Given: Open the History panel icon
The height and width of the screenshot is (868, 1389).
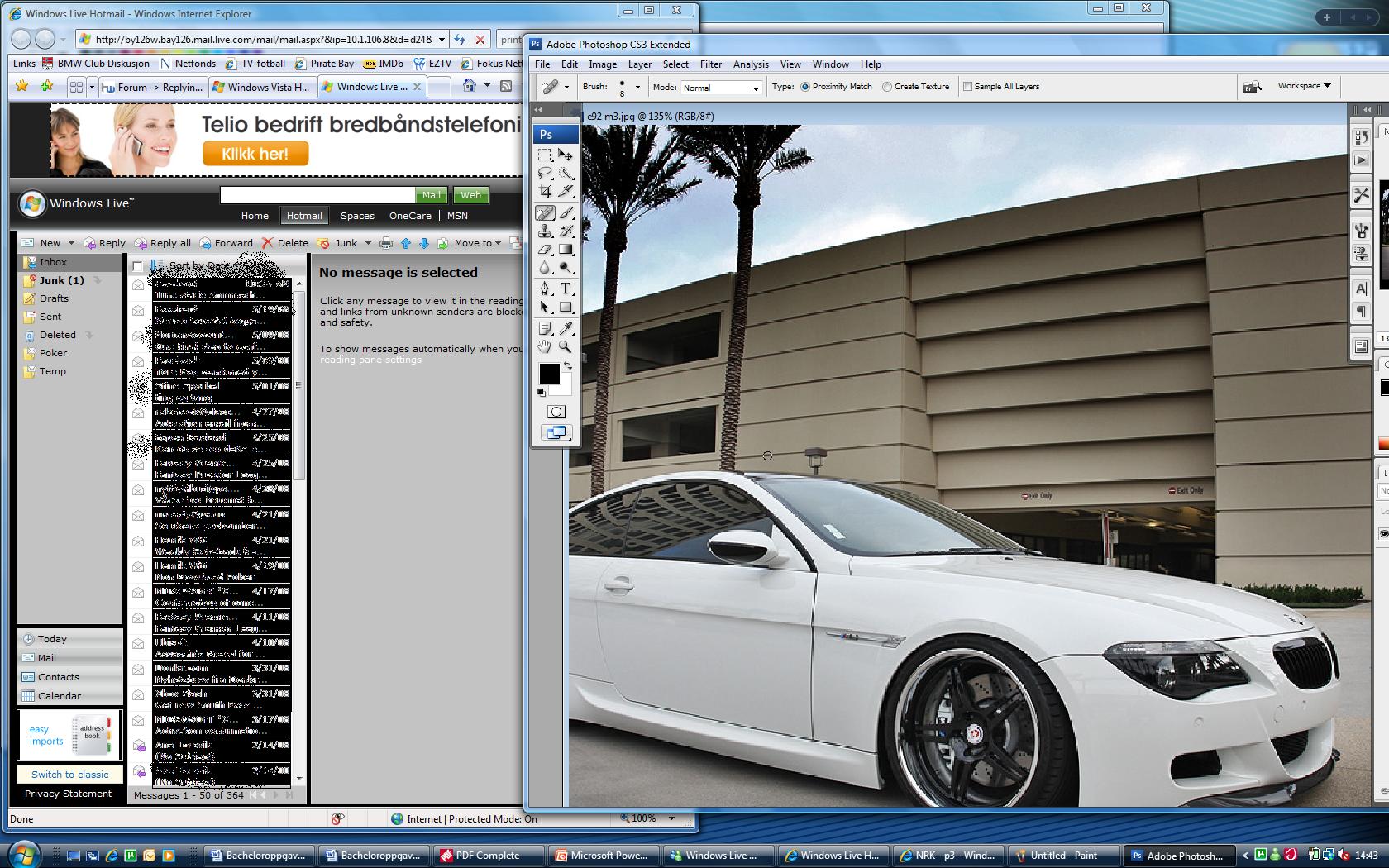Looking at the screenshot, I should (1361, 138).
